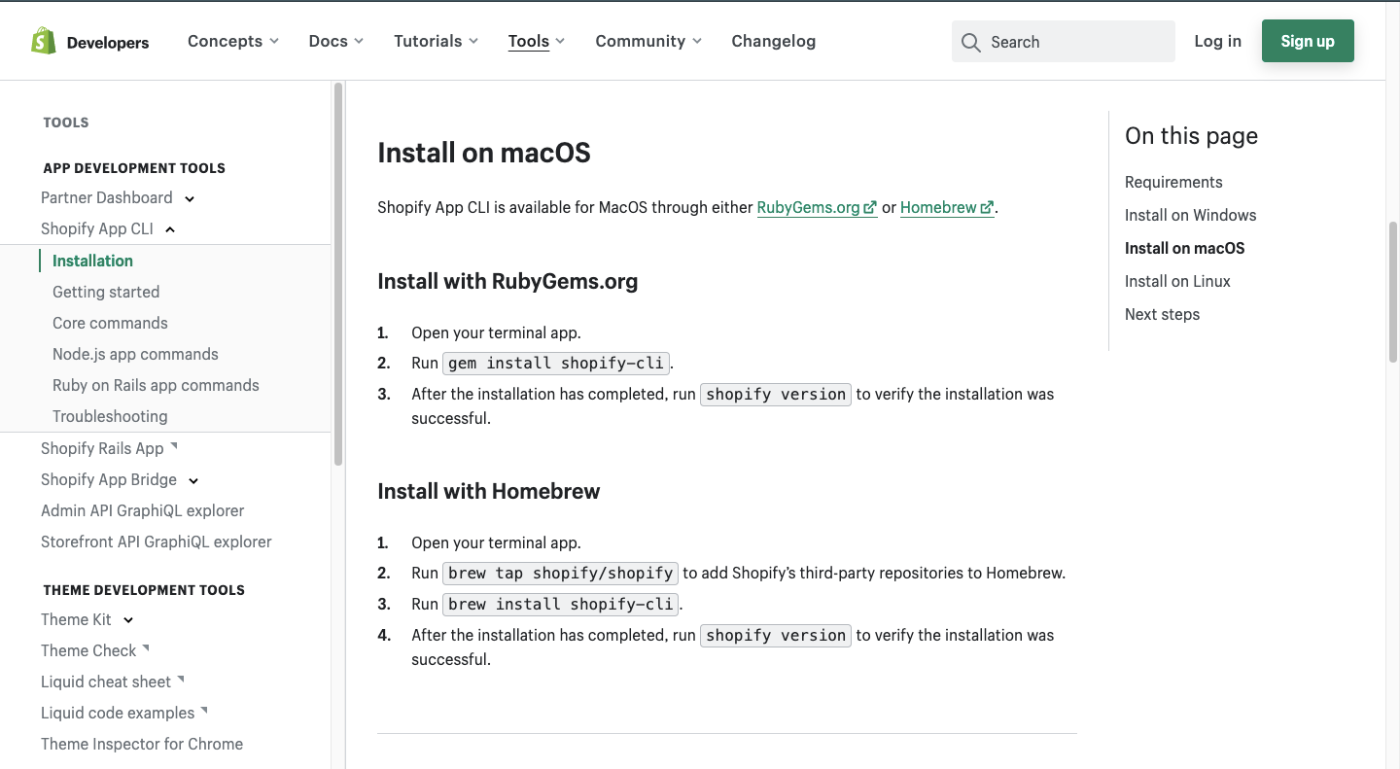This screenshot has width=1400, height=769.
Task: Click the Shopify bag logo icon
Action: click(43, 41)
